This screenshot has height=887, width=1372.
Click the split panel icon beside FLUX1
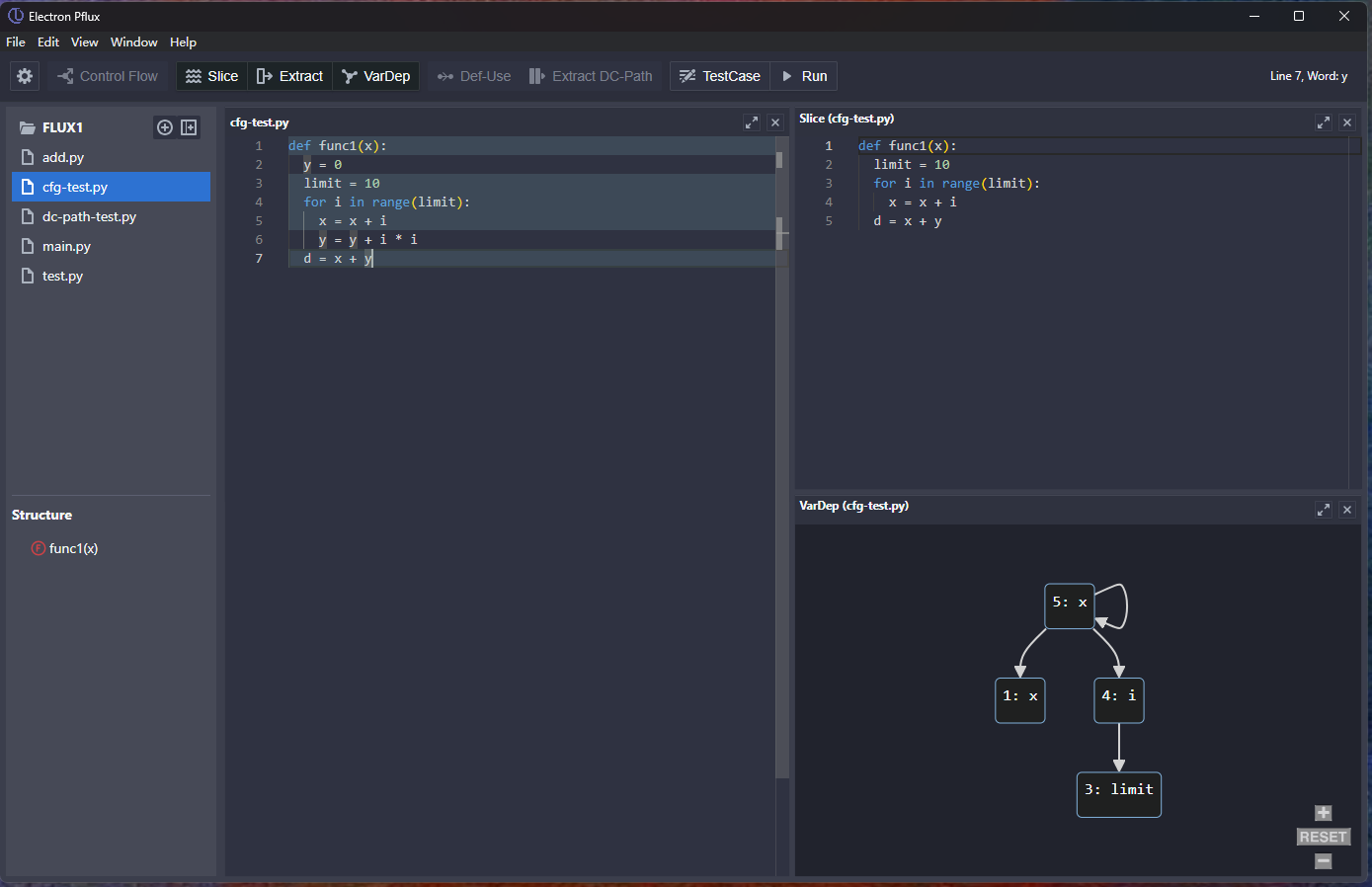(189, 127)
